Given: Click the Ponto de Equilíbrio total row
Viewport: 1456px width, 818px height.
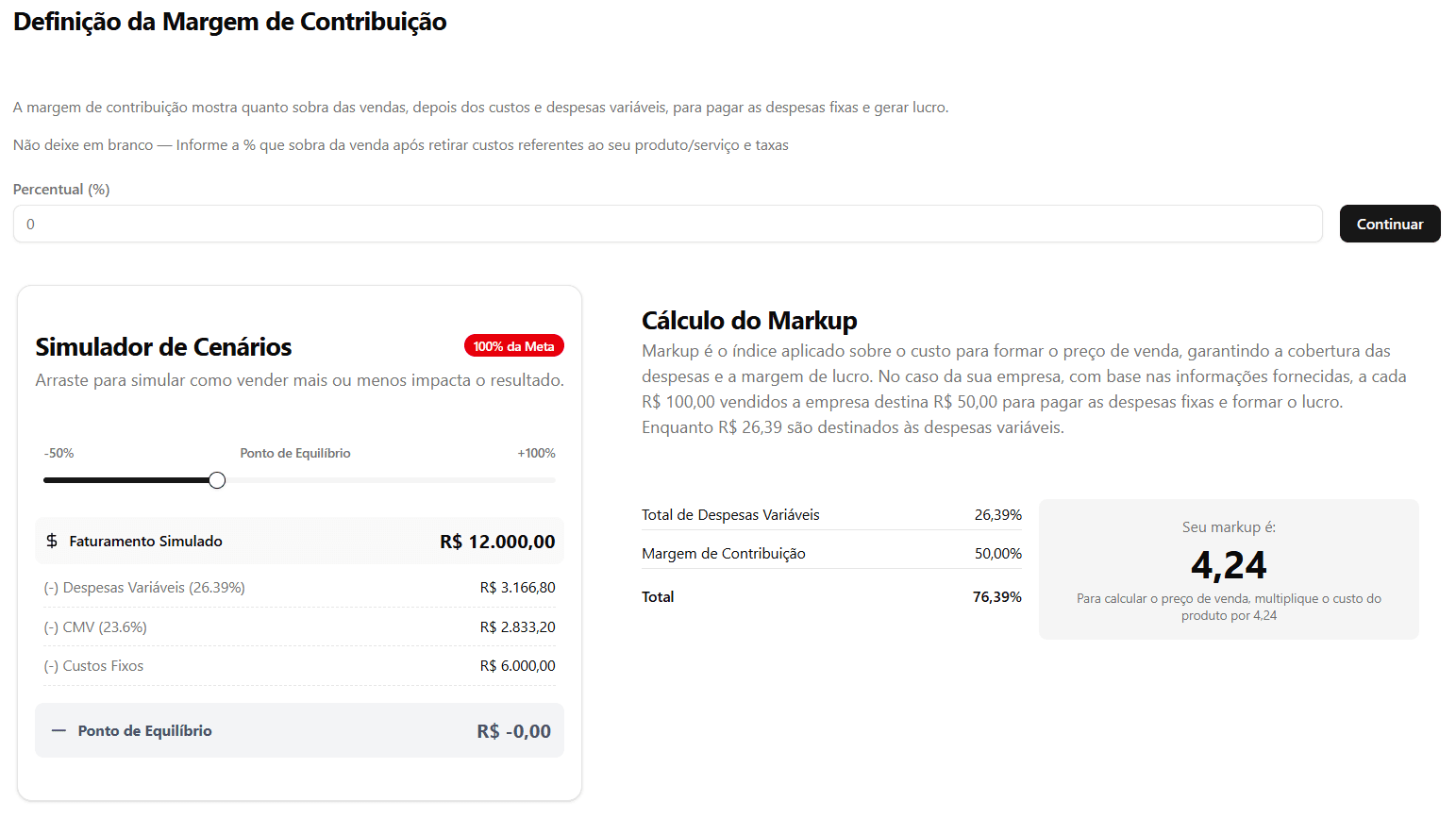Looking at the screenshot, I should click(299, 729).
